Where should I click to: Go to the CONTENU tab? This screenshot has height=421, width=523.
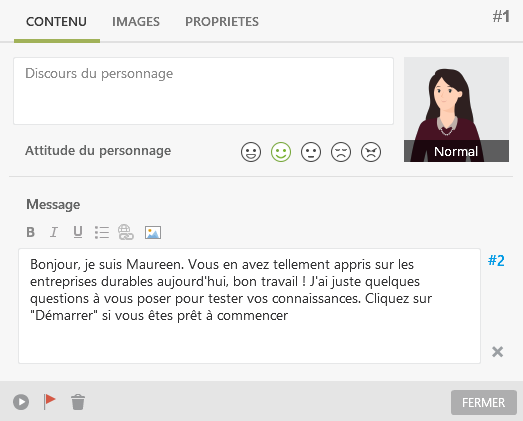[56, 22]
